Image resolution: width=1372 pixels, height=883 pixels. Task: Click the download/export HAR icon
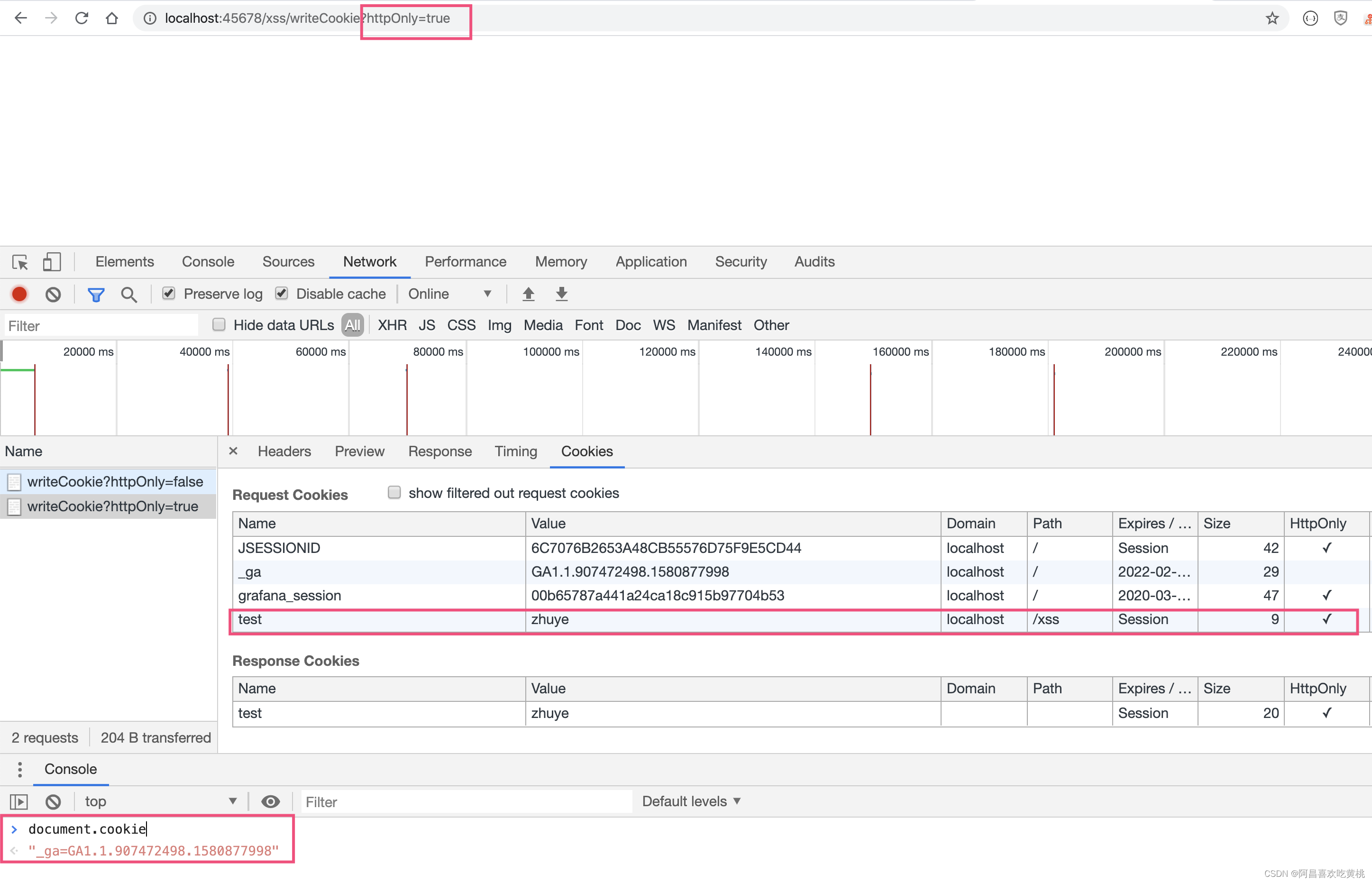(x=561, y=294)
